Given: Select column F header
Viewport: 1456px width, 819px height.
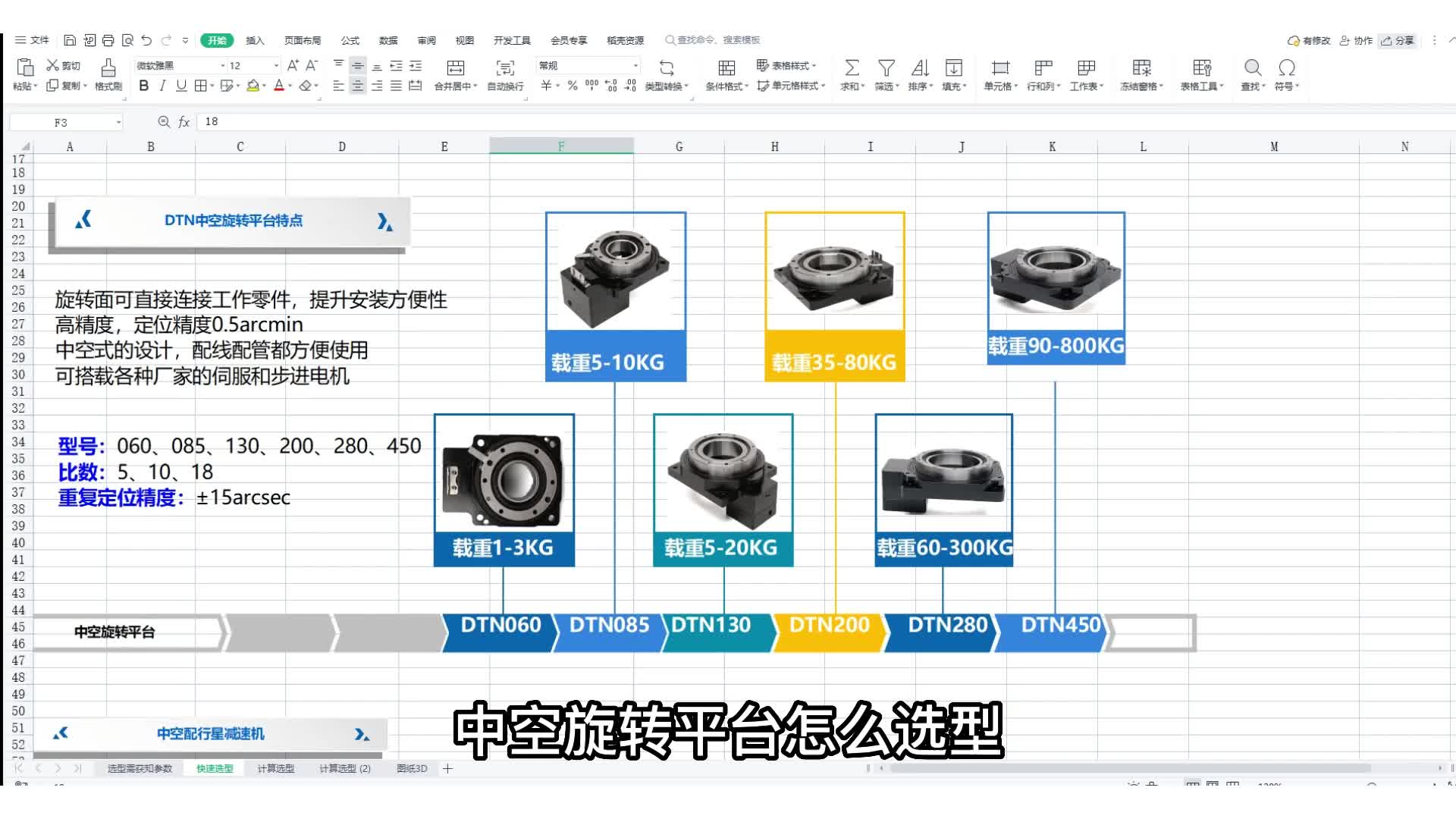Looking at the screenshot, I should point(561,146).
